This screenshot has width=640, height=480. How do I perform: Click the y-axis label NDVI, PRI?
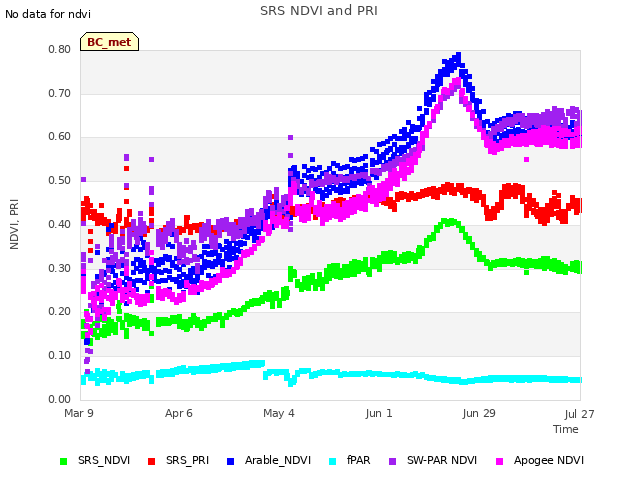click(x=14, y=224)
